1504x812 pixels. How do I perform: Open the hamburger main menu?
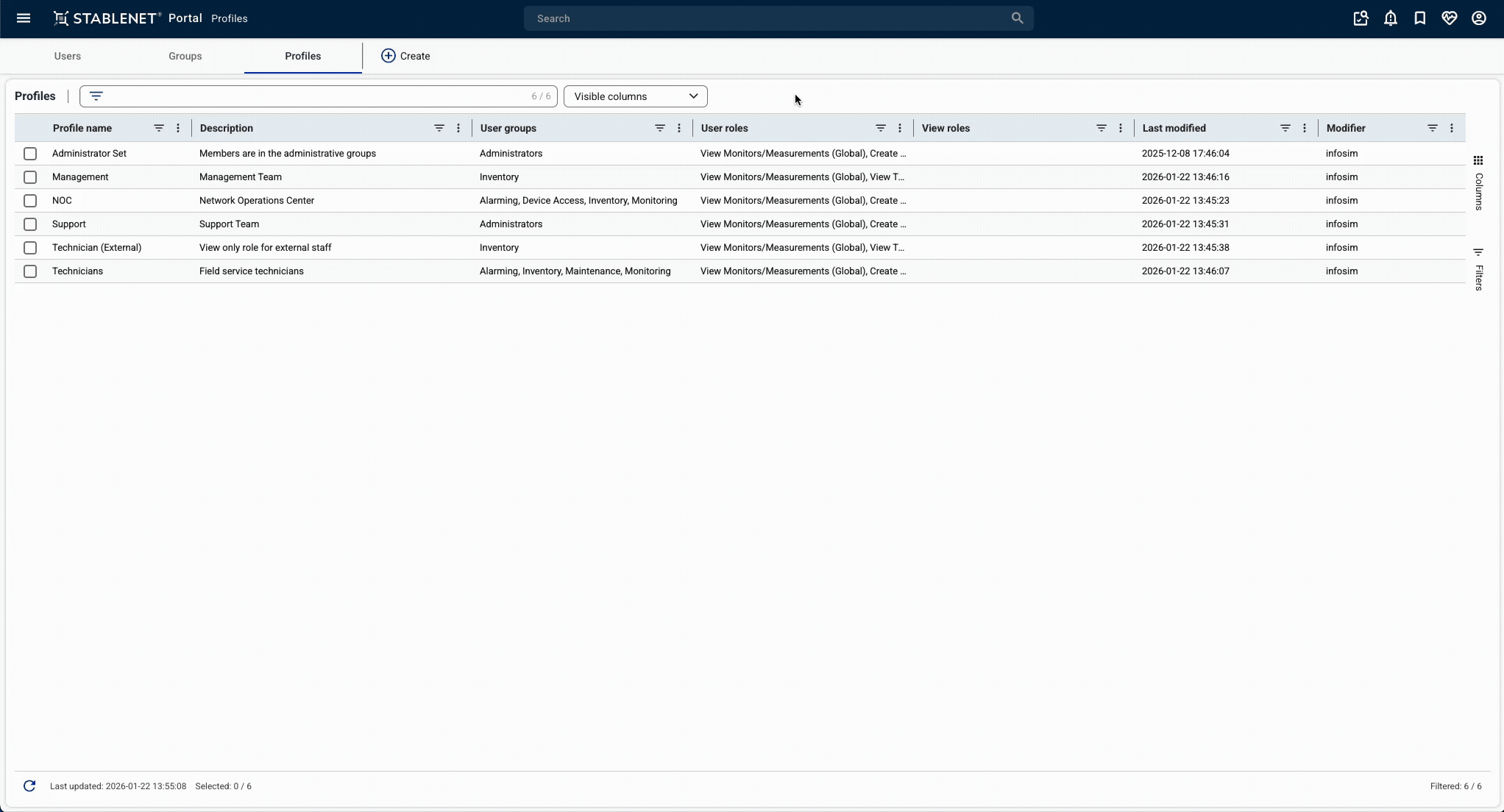pos(24,18)
